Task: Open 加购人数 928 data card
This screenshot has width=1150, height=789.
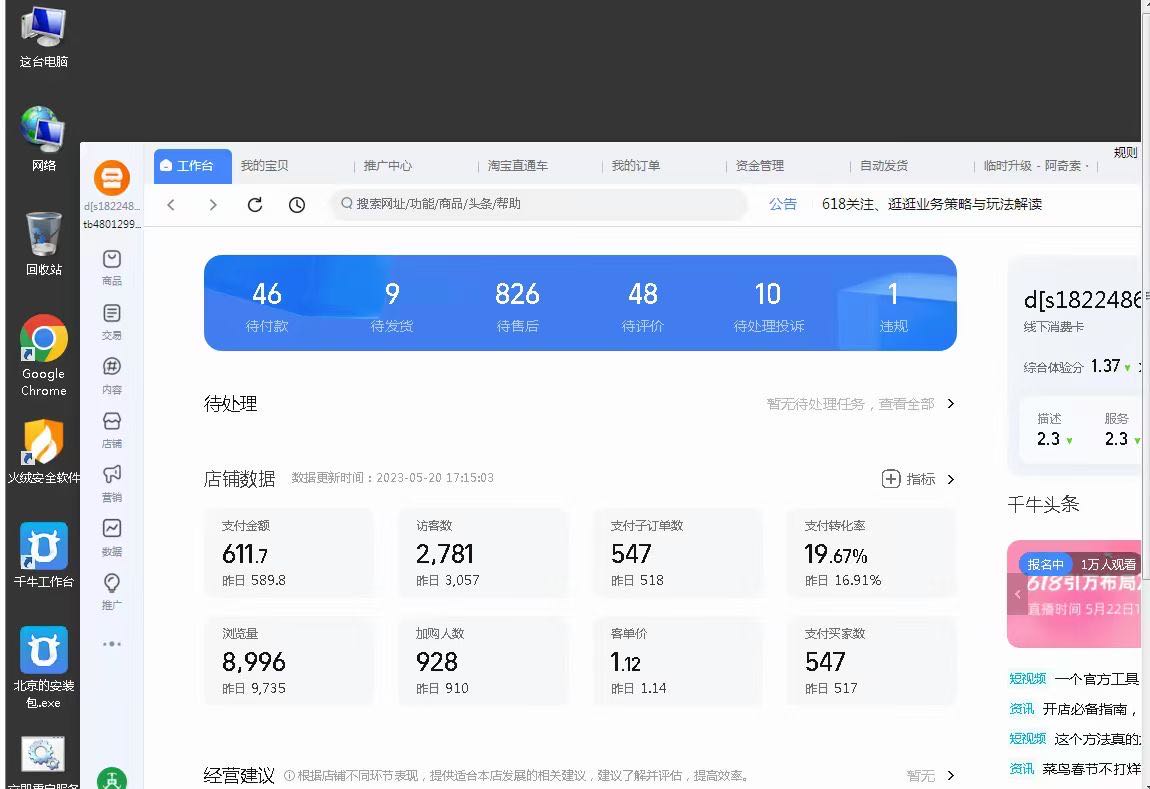Action: (x=483, y=661)
